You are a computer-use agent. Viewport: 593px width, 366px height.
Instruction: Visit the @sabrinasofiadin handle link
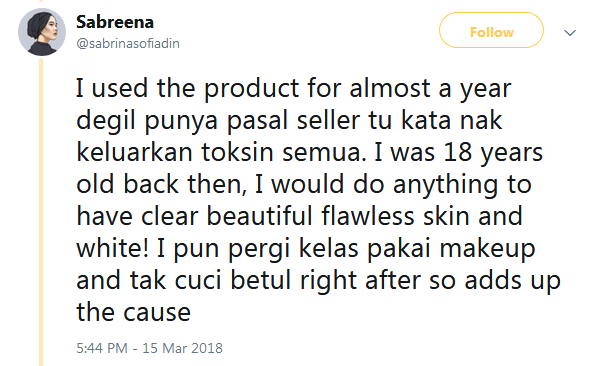[x=128, y=43]
